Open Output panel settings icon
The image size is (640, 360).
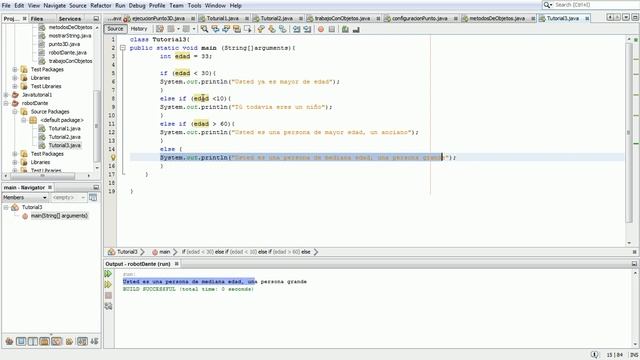click(x=108, y=306)
